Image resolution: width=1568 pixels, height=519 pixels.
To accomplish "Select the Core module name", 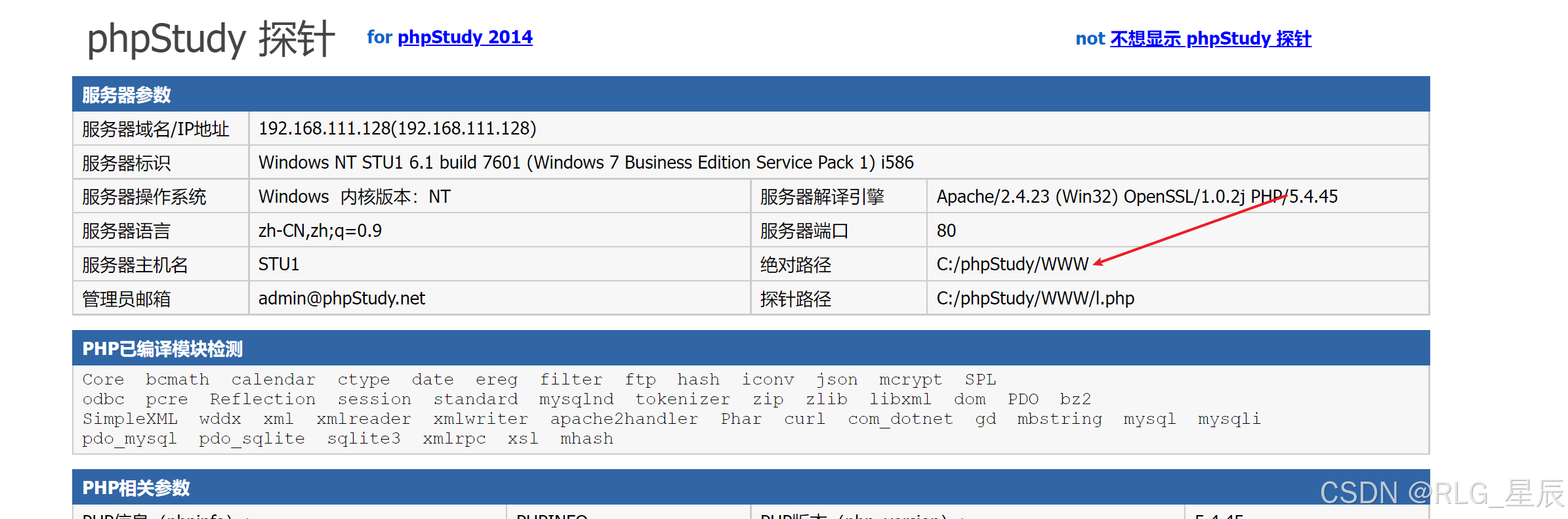I will pos(103,380).
